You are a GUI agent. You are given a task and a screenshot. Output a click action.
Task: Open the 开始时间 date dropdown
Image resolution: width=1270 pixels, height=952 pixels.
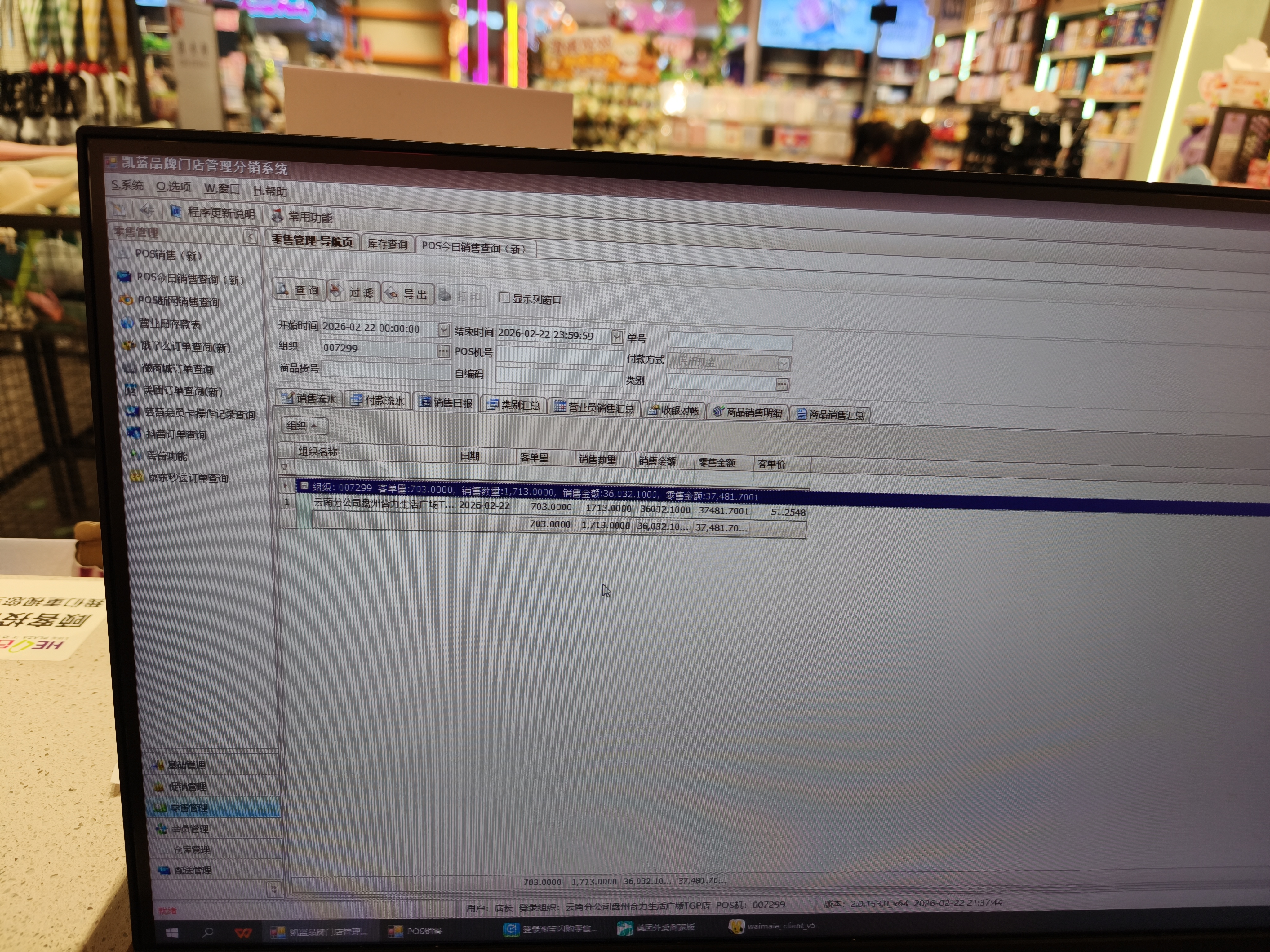point(443,329)
